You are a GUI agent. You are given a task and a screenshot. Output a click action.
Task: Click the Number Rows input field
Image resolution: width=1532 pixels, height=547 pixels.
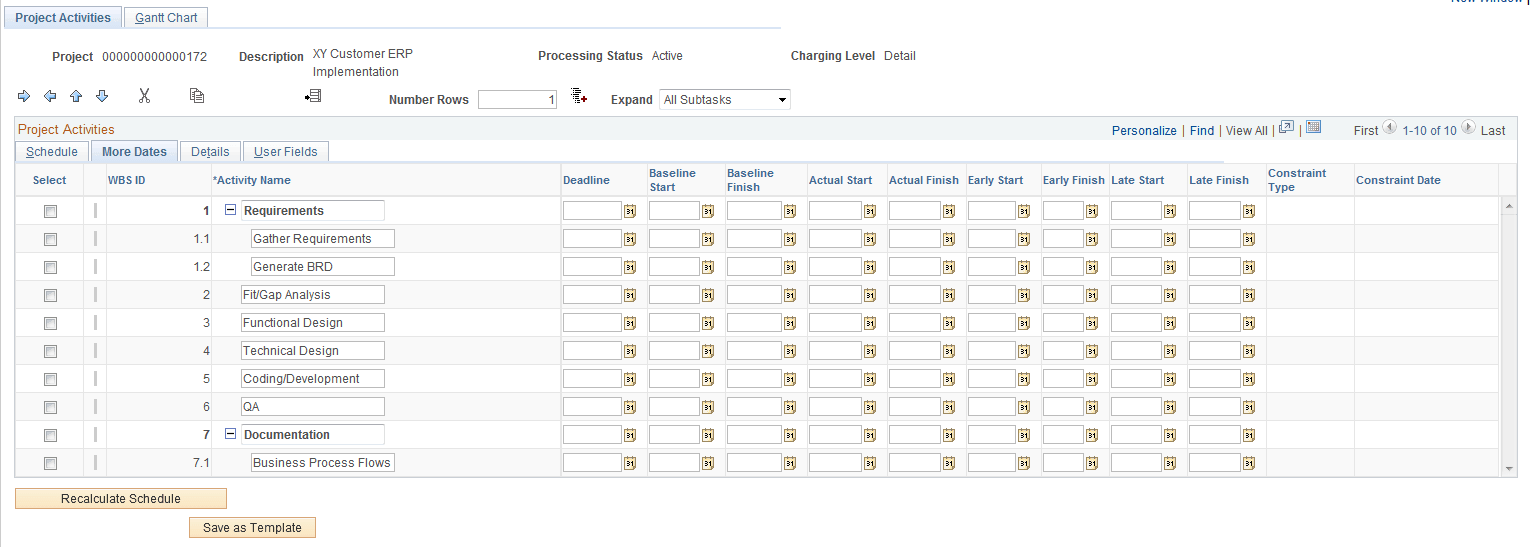pyautogui.click(x=517, y=100)
